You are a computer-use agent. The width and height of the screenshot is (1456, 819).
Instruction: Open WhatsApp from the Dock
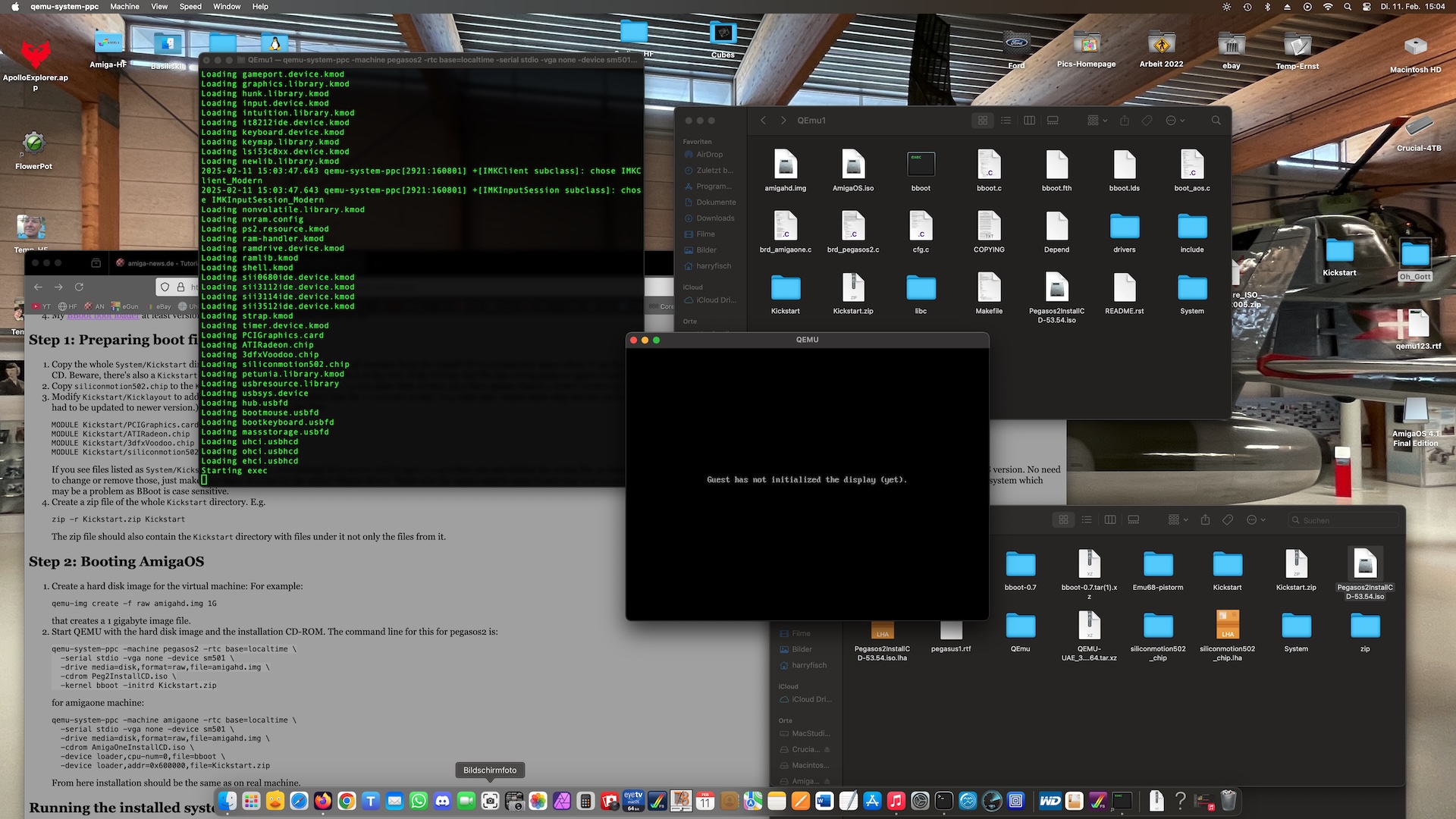click(419, 800)
